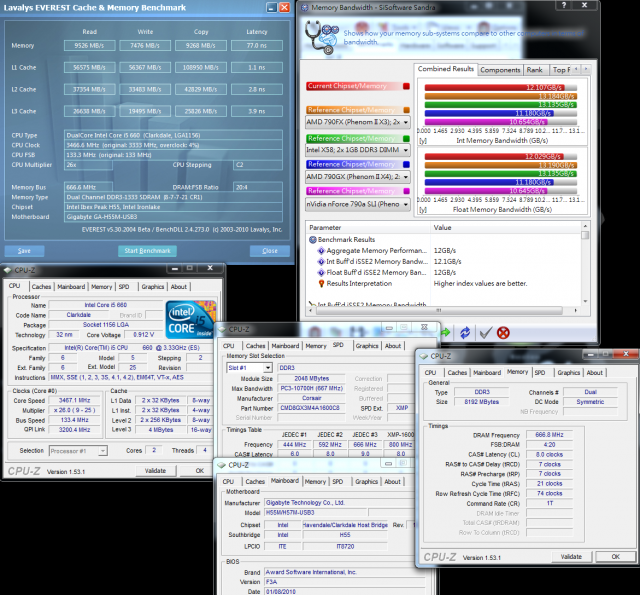Screen dimensions: 640x595
Task: Open About tab in CPU-Z SPD window
Action: coord(393,346)
